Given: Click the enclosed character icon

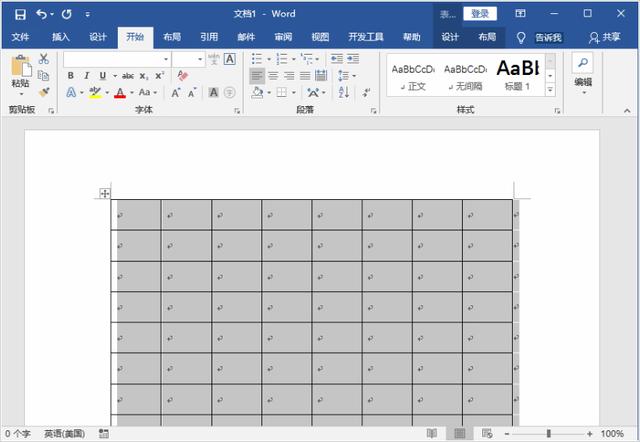Looking at the screenshot, I should point(230,93).
